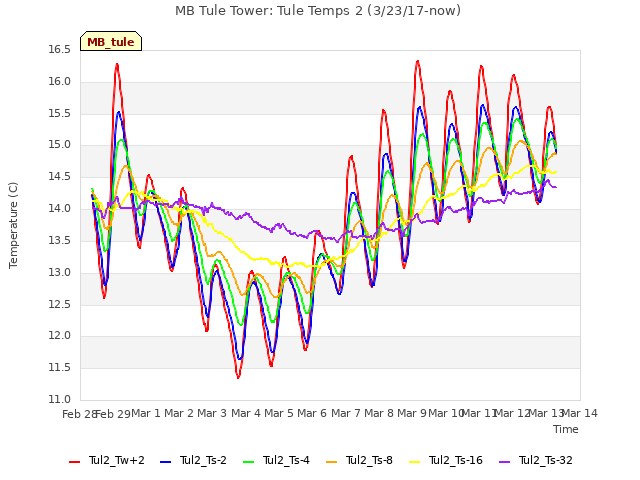Click the red curve's Mar 4 minimum
The image size is (640, 480).
point(238,377)
